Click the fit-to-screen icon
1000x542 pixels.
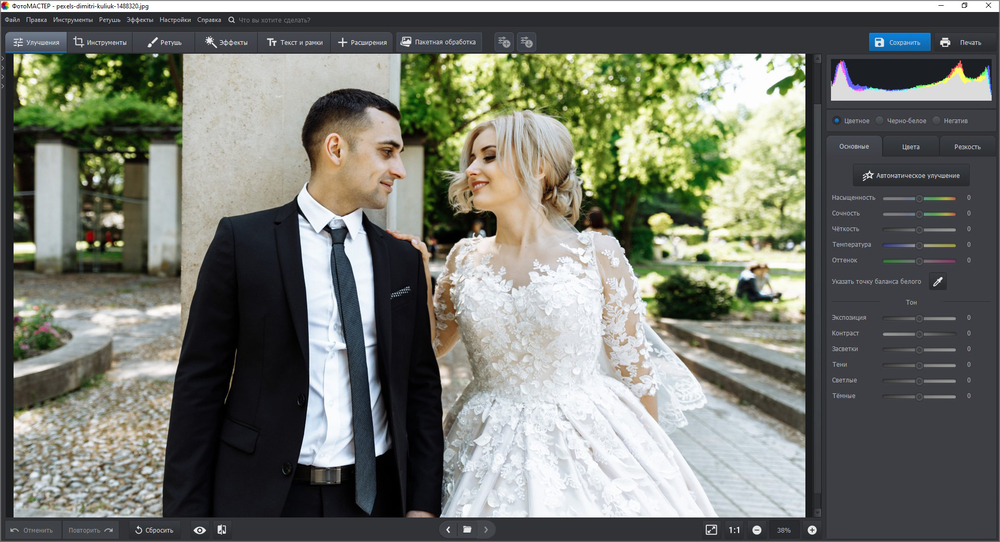(x=711, y=530)
